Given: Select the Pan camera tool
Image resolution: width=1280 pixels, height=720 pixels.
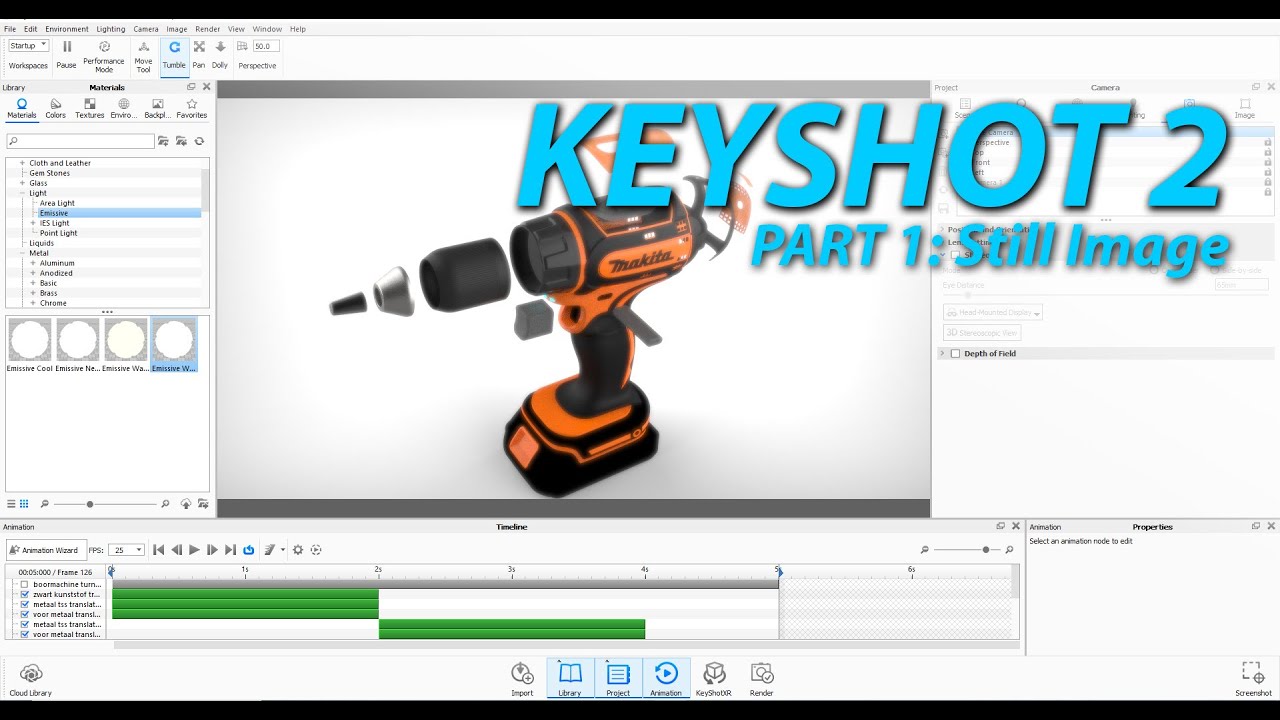Looking at the screenshot, I should [x=199, y=54].
